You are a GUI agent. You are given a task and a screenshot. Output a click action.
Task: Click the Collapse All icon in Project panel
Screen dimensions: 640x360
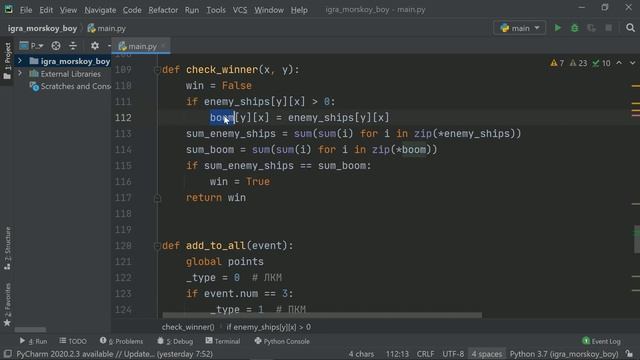(73, 46)
